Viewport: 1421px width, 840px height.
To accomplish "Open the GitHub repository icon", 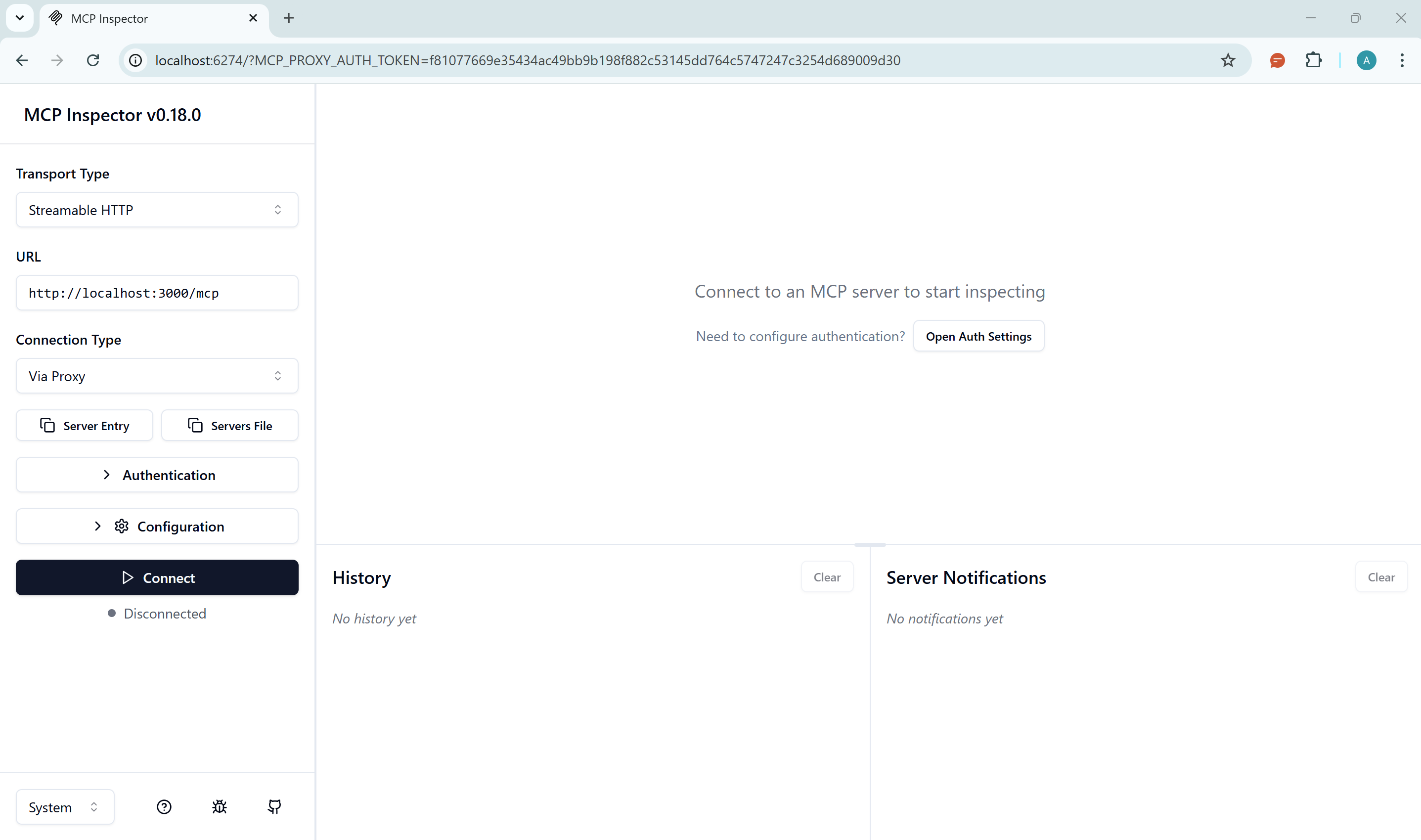I will tap(274, 806).
